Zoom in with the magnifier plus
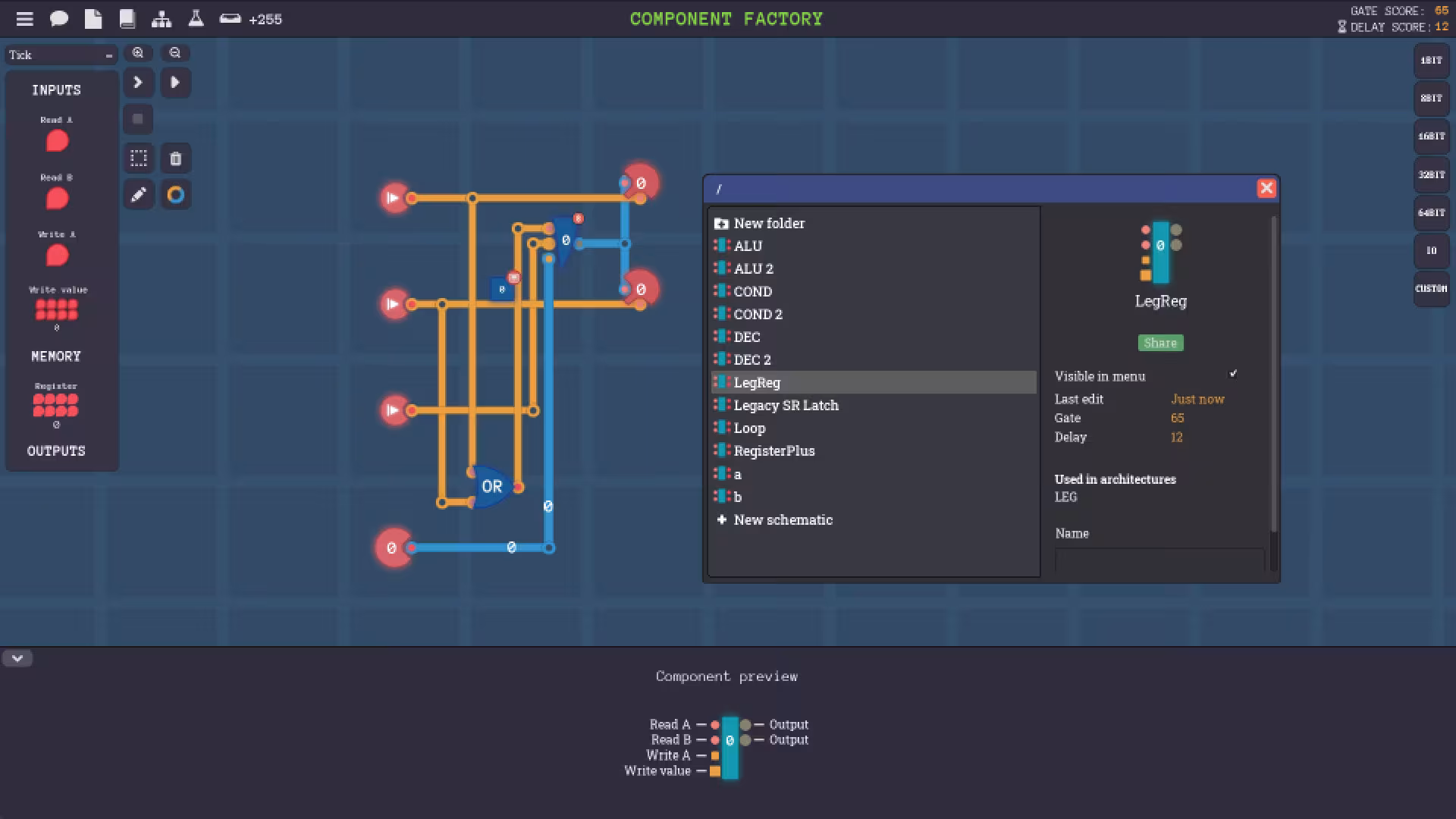Image resolution: width=1456 pixels, height=819 pixels. point(138,53)
